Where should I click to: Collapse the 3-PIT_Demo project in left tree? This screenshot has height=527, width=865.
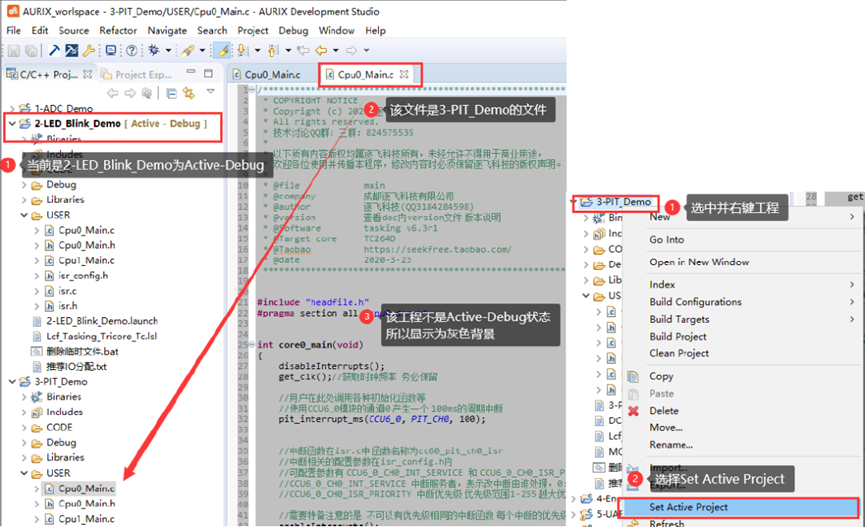point(12,382)
